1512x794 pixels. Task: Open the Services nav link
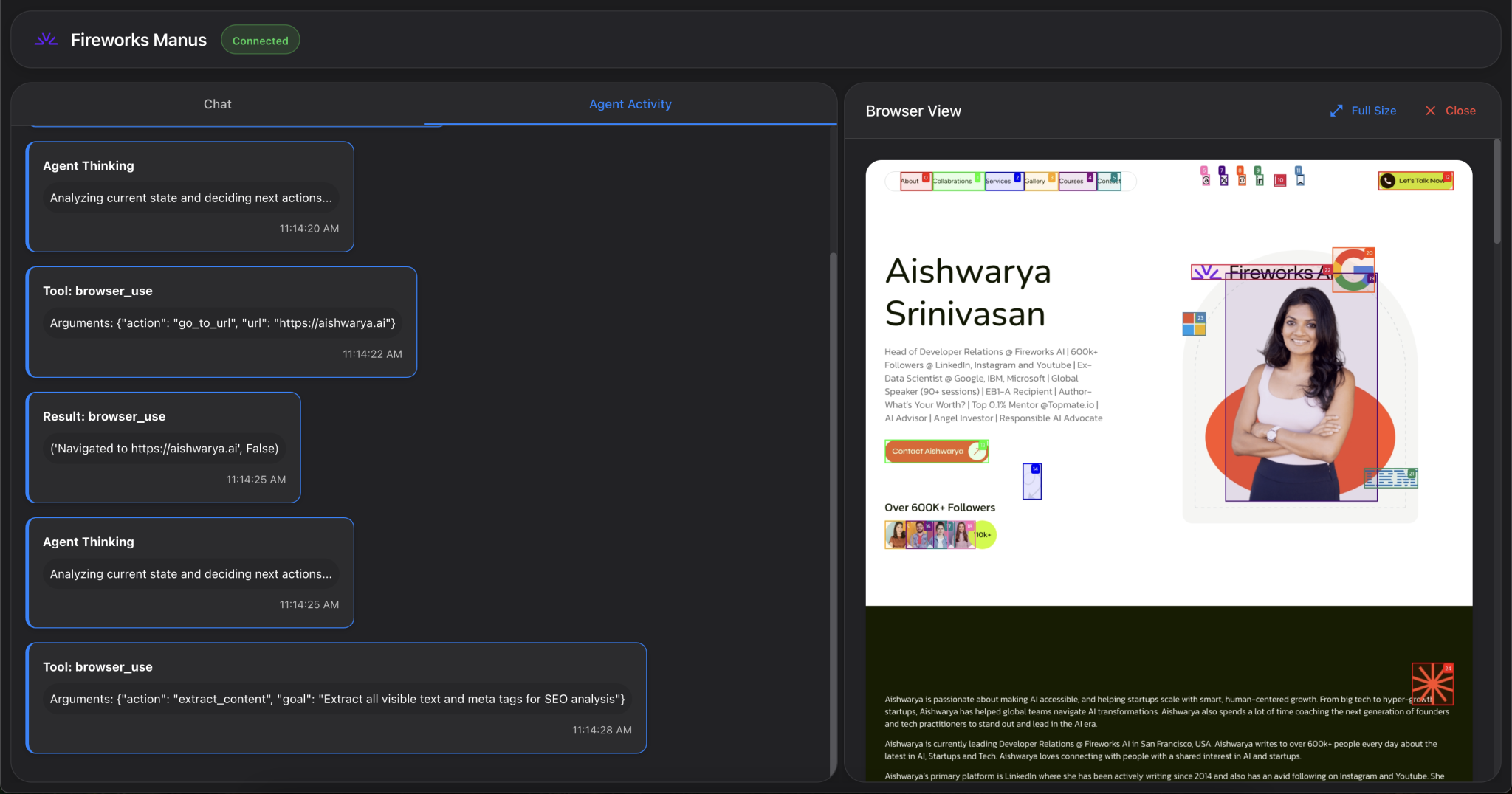click(x=1004, y=181)
